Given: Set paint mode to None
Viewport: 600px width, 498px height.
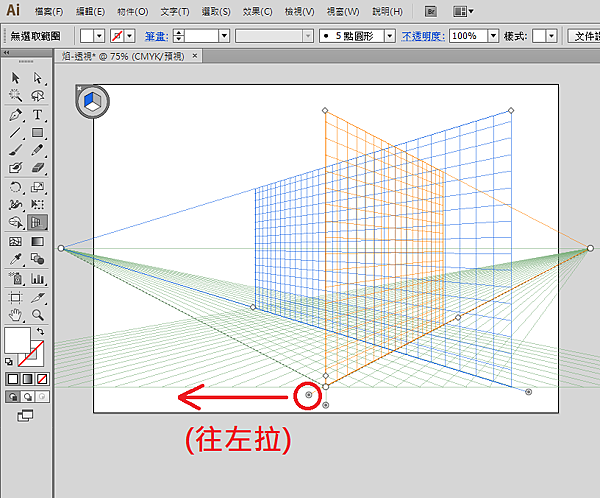Looking at the screenshot, I should [x=42, y=379].
